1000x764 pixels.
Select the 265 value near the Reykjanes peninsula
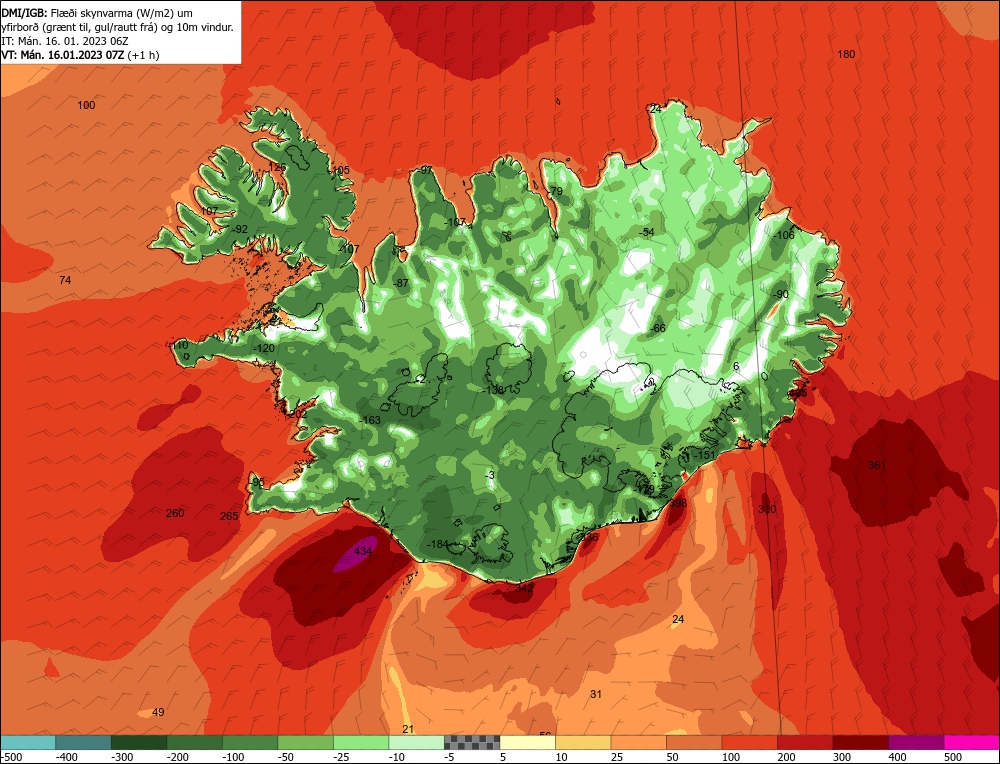[x=229, y=516]
